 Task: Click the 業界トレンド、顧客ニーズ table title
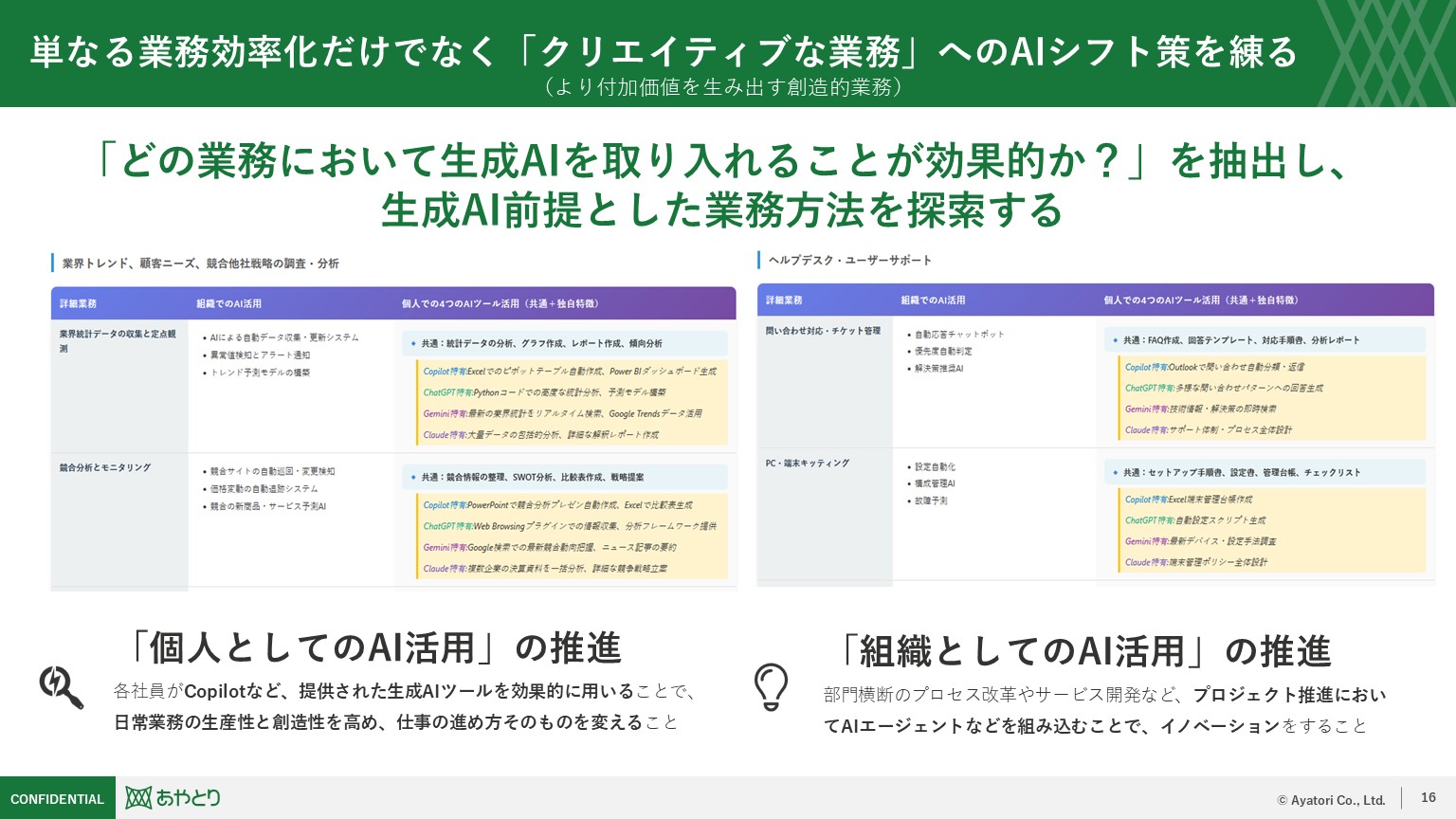pos(200,264)
